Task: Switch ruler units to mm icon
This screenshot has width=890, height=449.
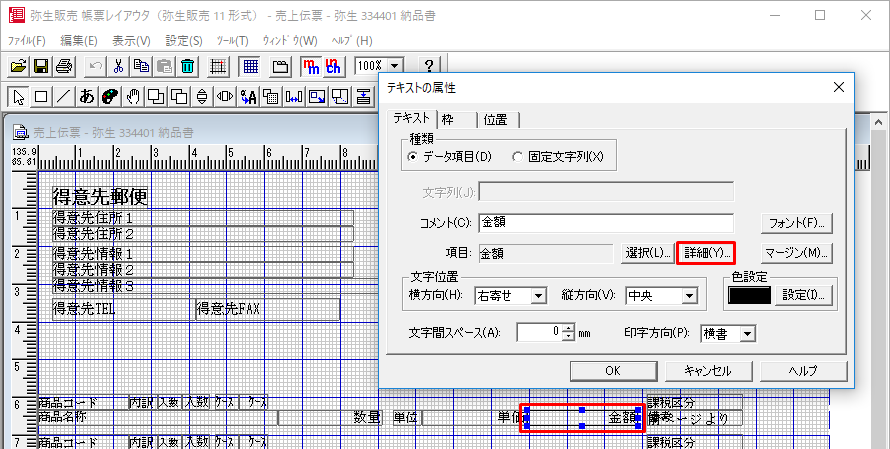Action: tap(311, 66)
